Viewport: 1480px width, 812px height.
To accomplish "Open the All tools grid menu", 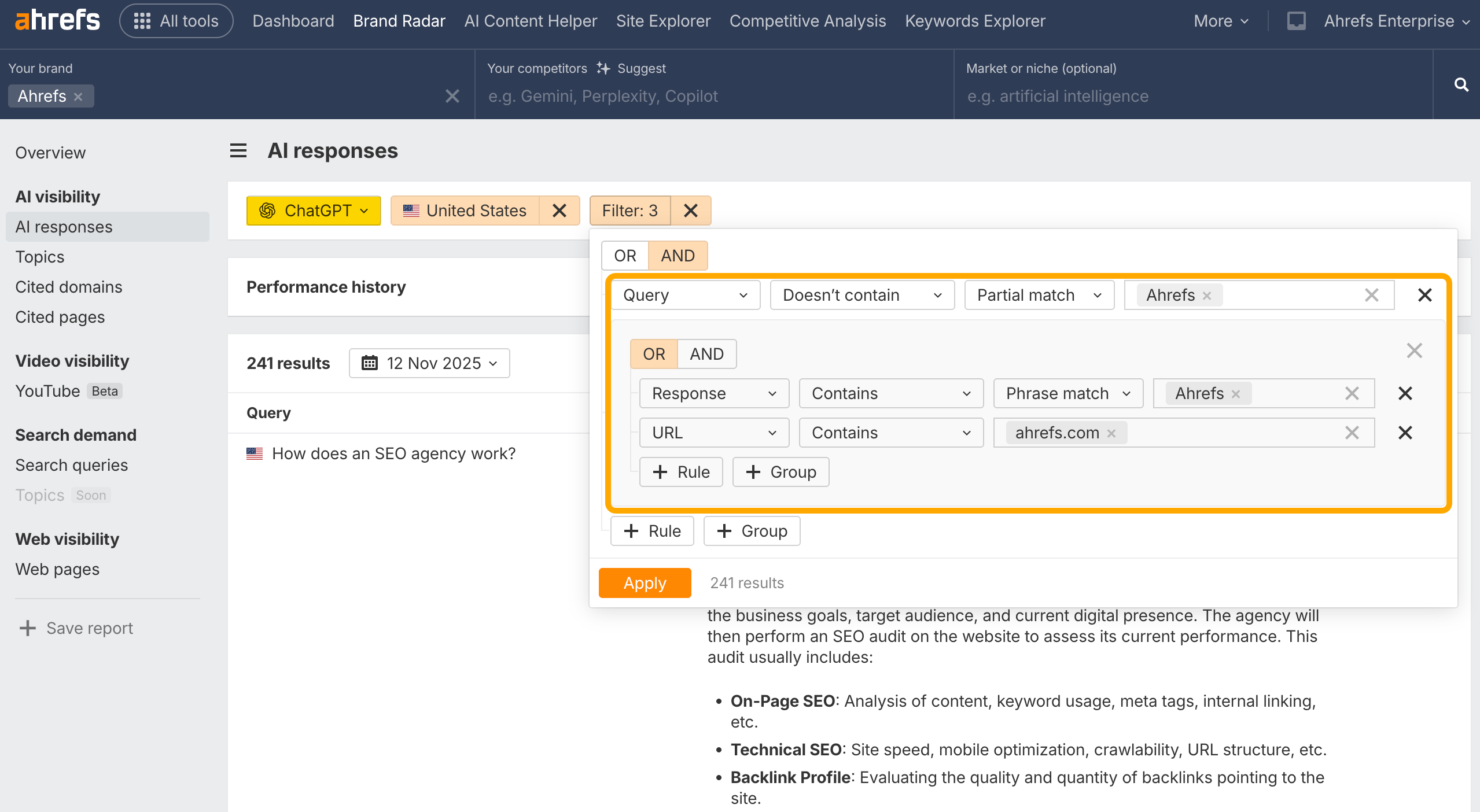I will click(176, 21).
